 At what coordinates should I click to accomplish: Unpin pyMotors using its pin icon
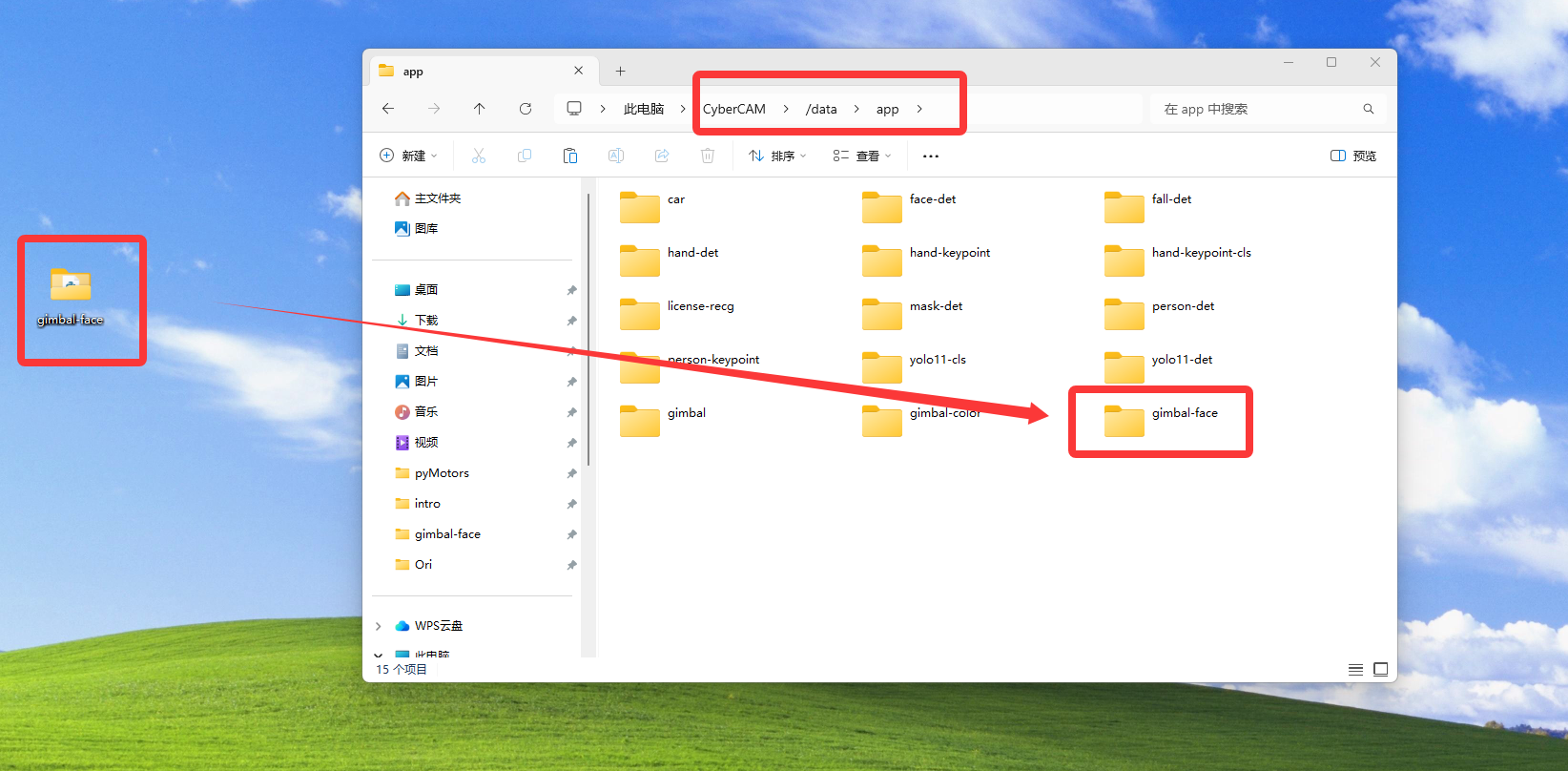(x=571, y=473)
